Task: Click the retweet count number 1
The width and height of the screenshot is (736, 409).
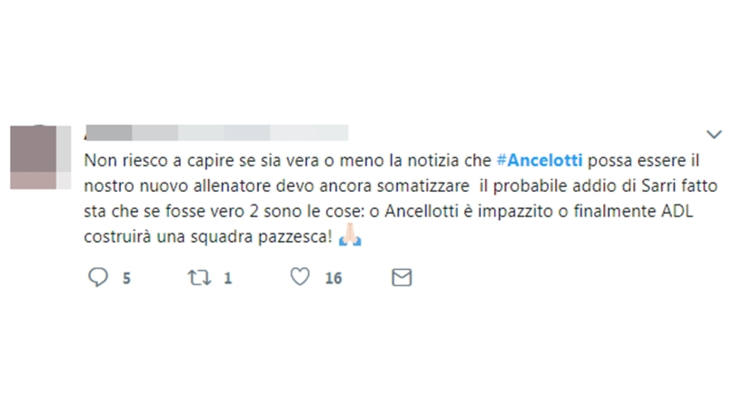Action: click(x=228, y=278)
